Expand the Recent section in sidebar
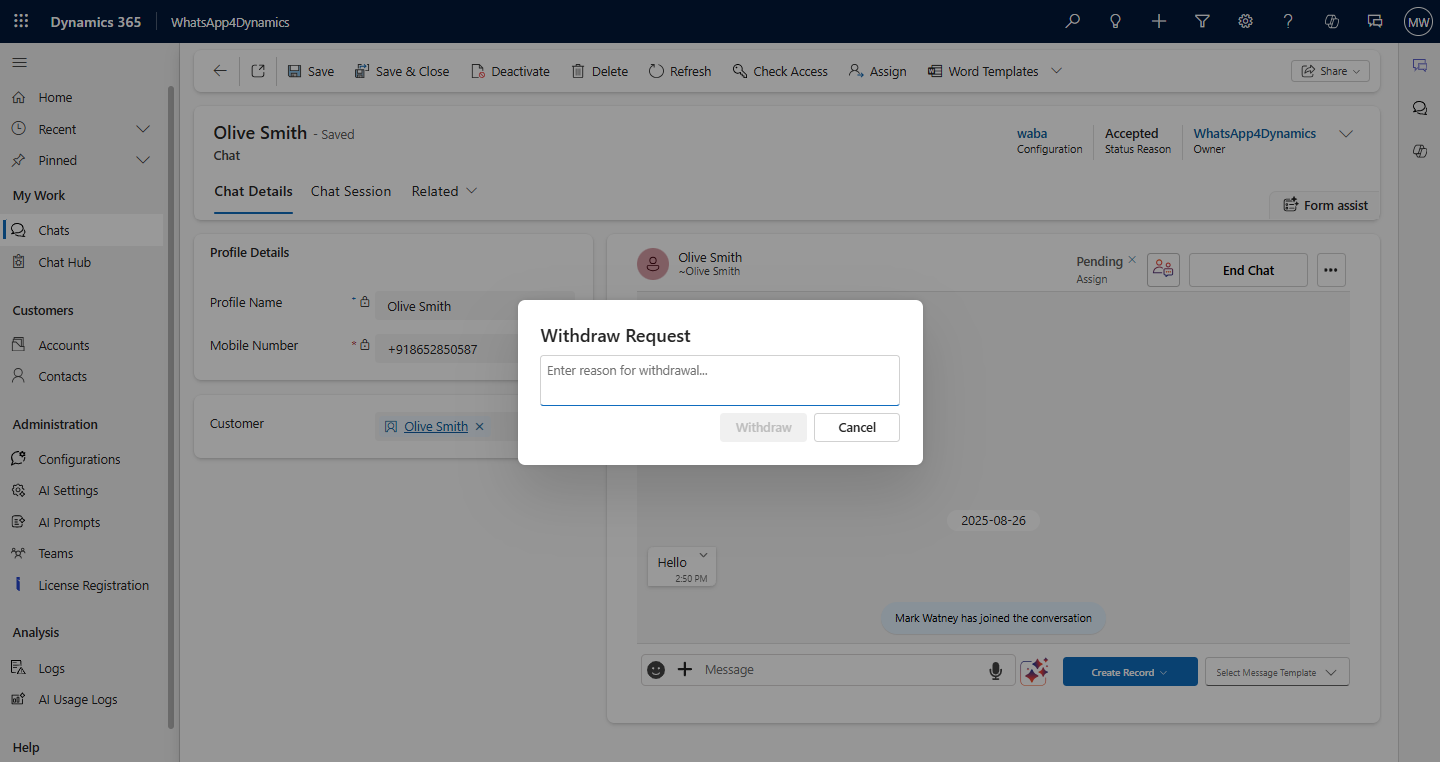The height and width of the screenshot is (762, 1440). pos(142,129)
